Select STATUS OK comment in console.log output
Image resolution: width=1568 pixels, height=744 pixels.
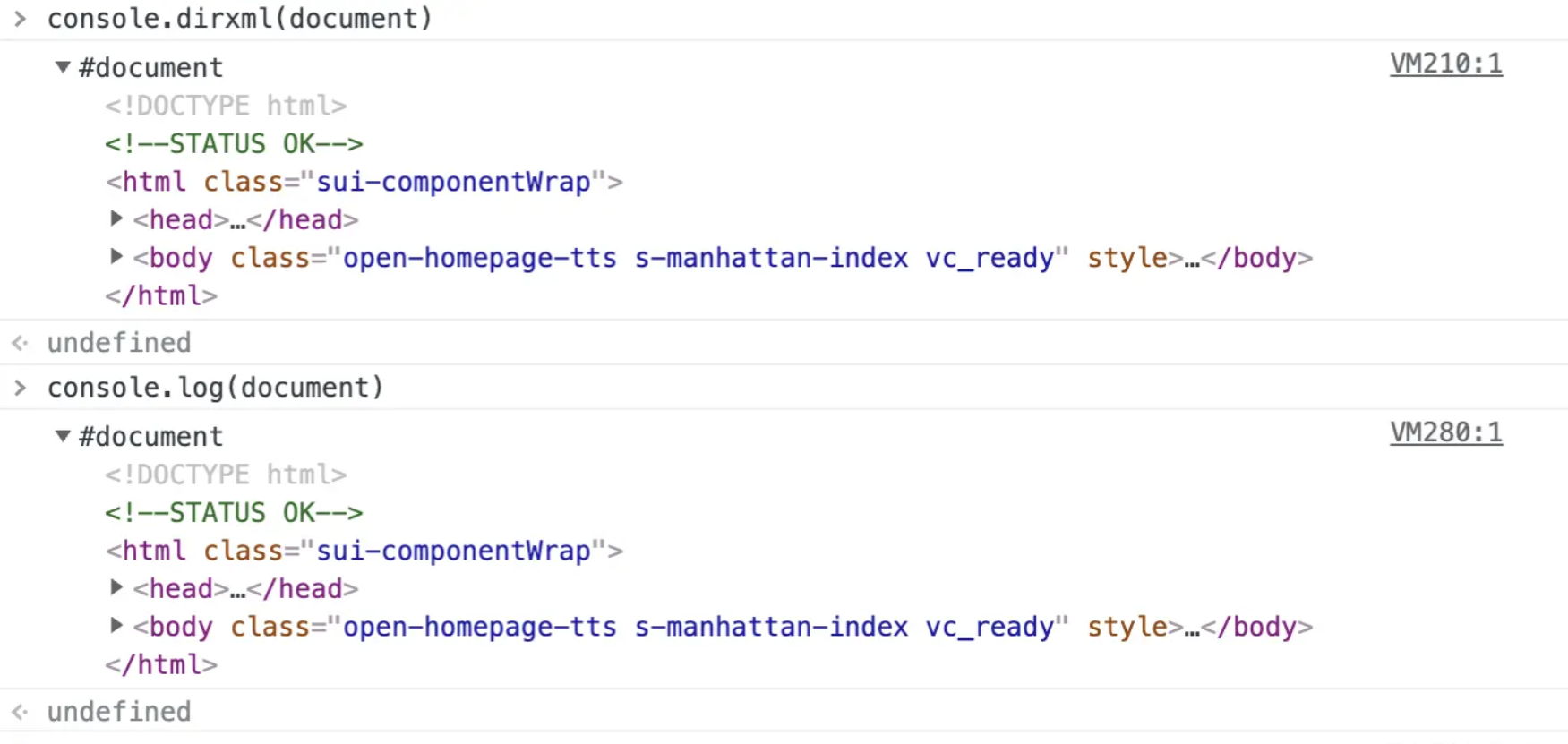pyautogui.click(x=234, y=513)
